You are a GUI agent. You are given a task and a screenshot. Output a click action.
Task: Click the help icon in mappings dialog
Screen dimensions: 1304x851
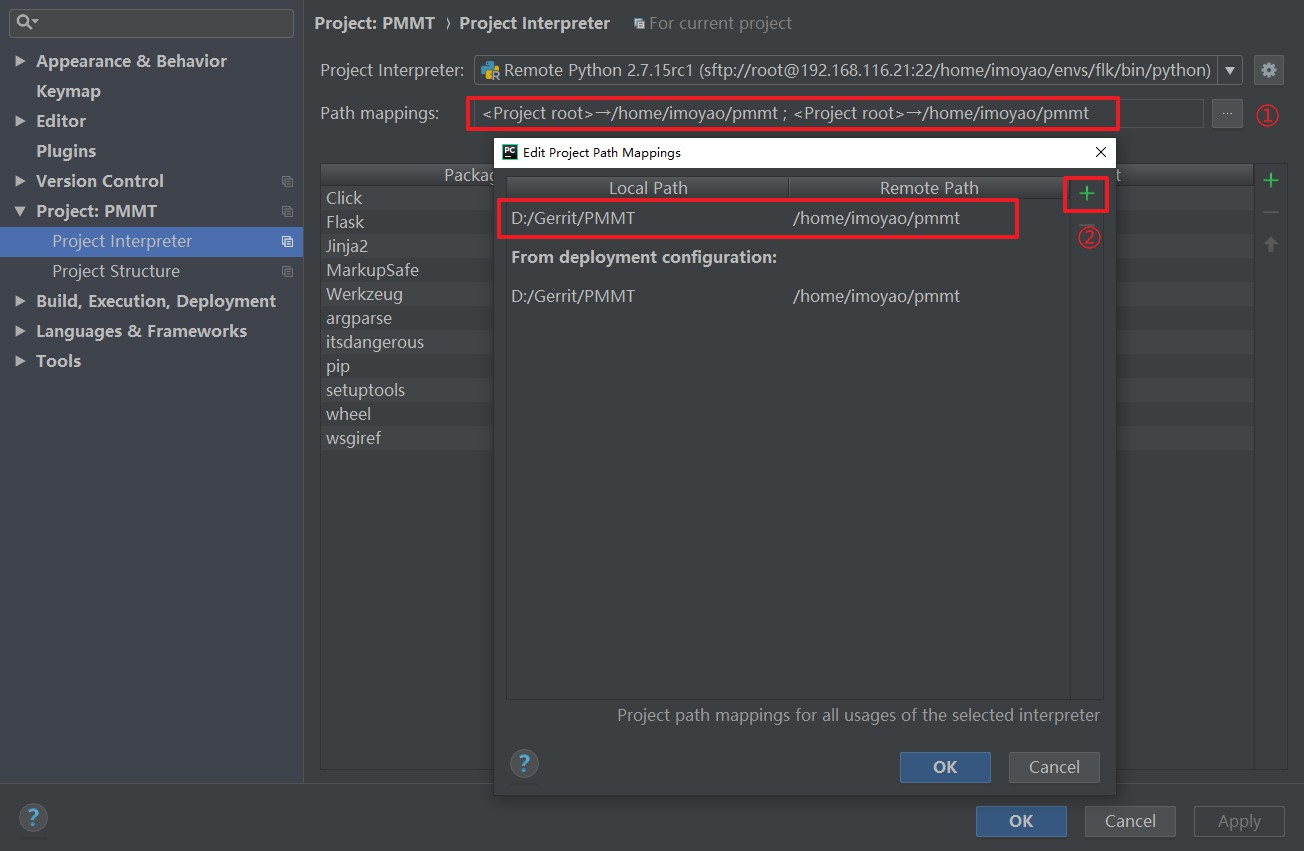pyautogui.click(x=524, y=764)
